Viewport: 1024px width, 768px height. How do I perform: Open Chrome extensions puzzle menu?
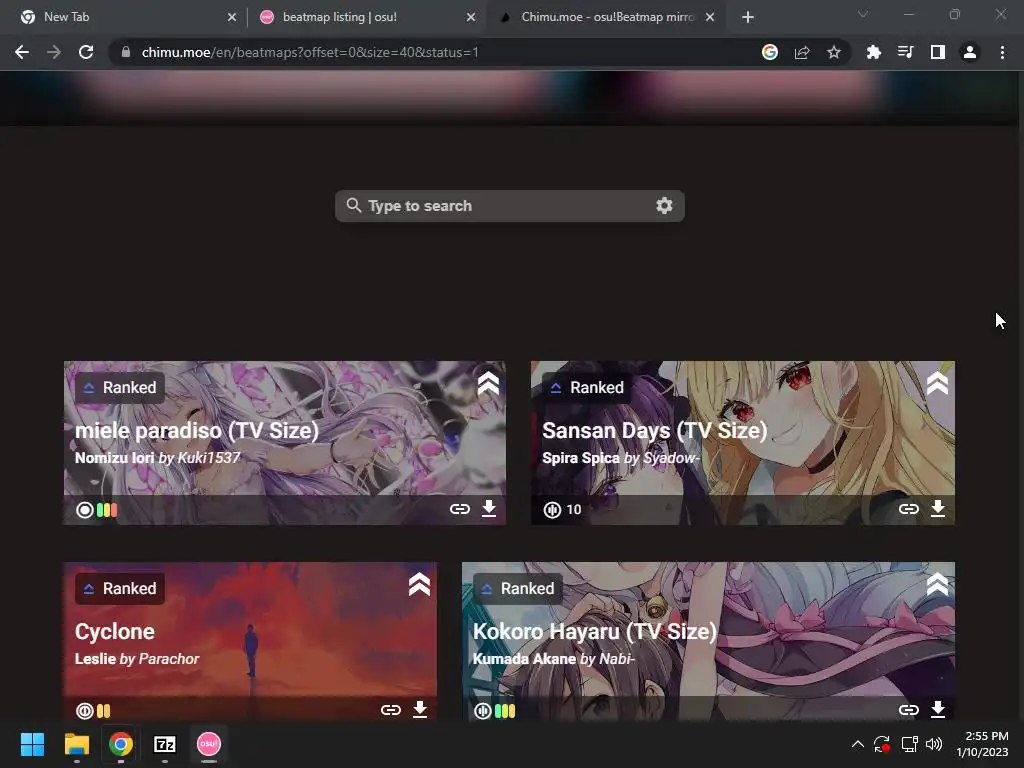click(874, 52)
